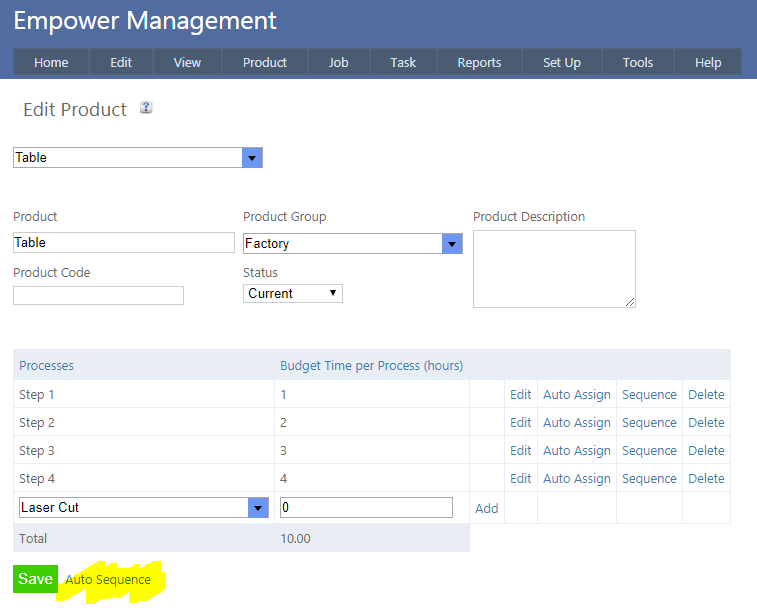Open the Reports menu
The height and width of the screenshot is (616, 757).
pyautogui.click(x=479, y=62)
